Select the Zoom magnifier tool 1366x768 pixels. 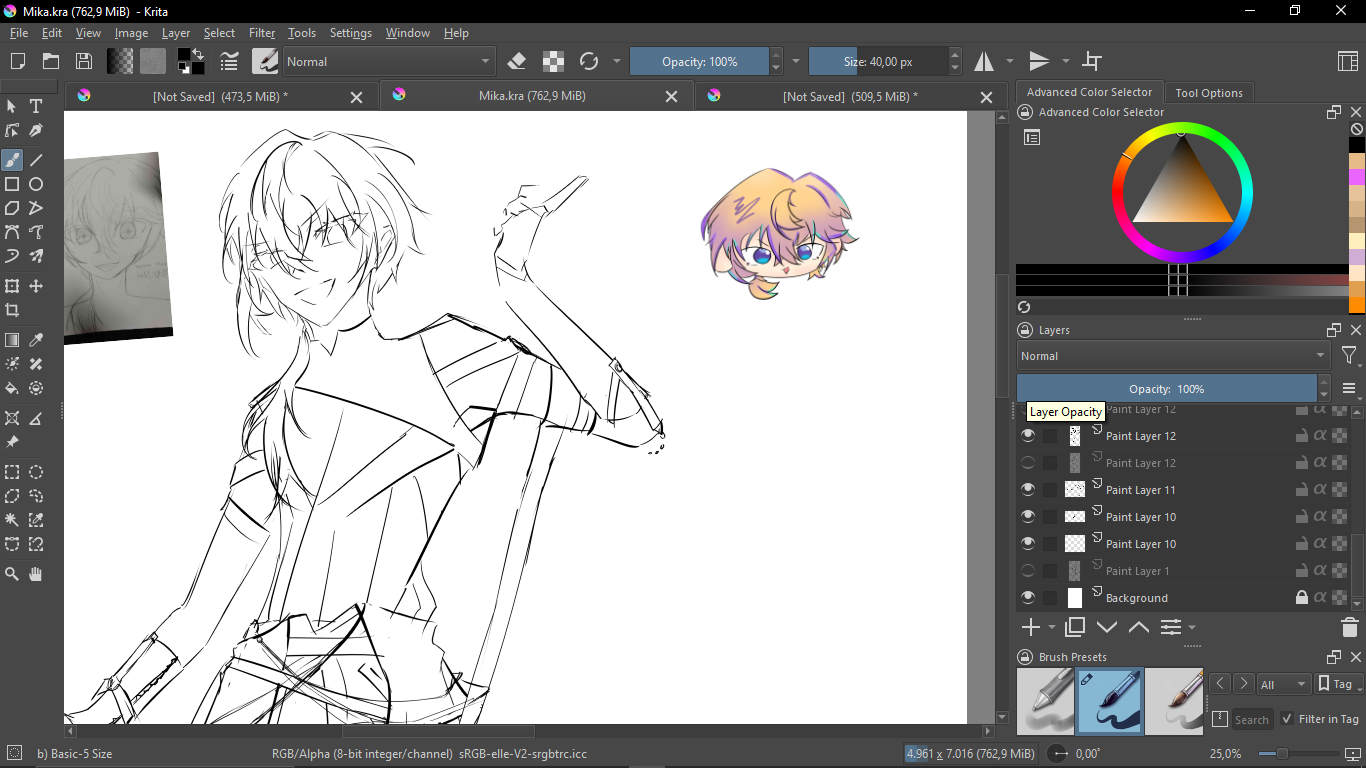(12, 574)
